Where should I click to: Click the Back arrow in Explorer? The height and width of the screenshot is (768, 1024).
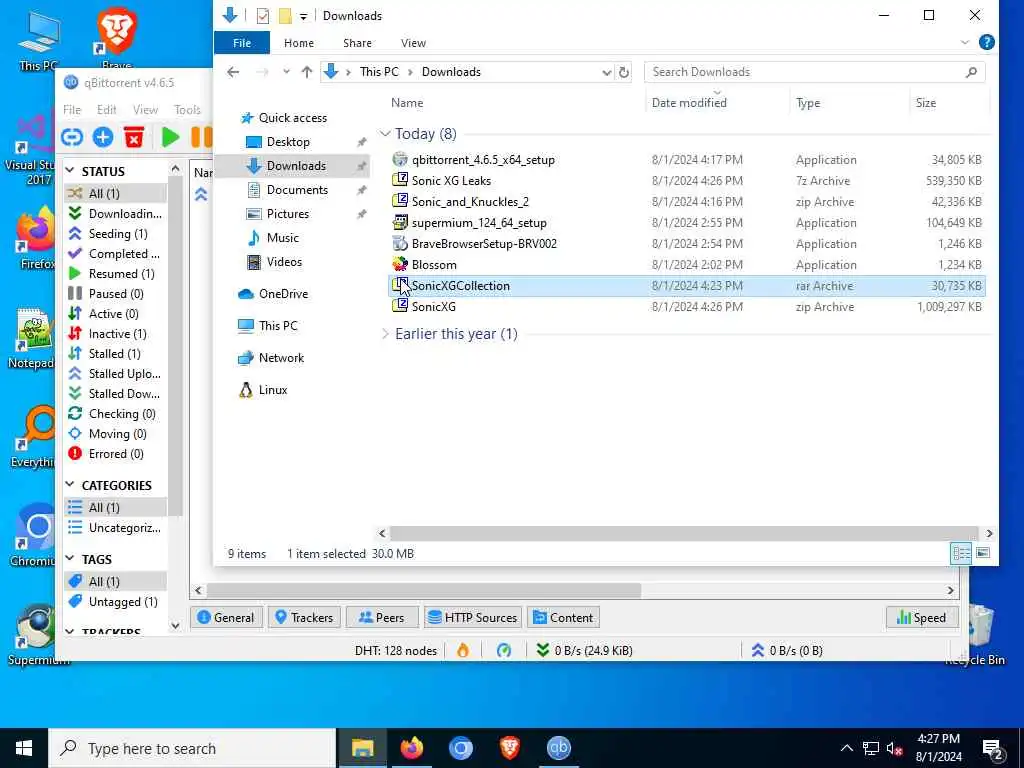coord(233,72)
